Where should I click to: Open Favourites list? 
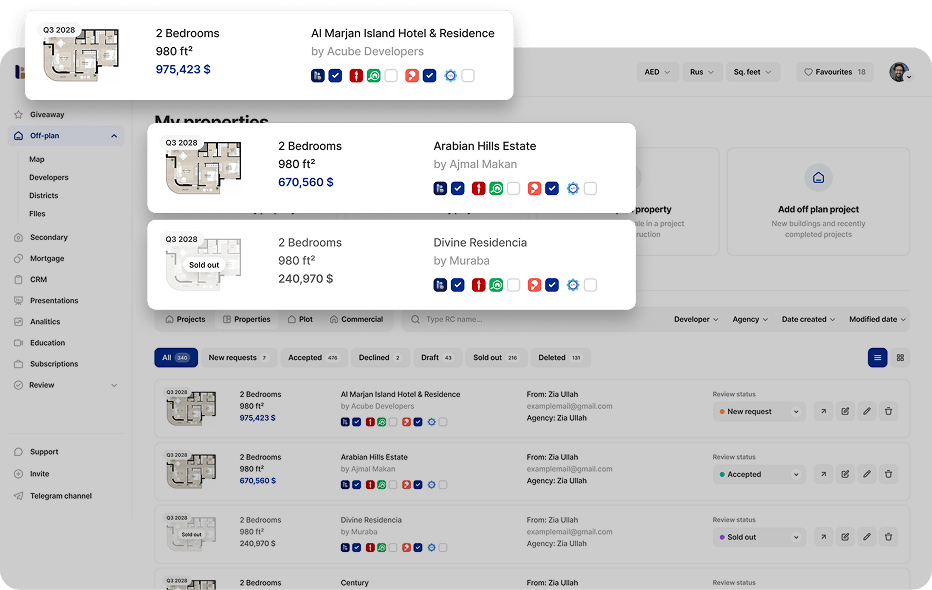coord(835,72)
